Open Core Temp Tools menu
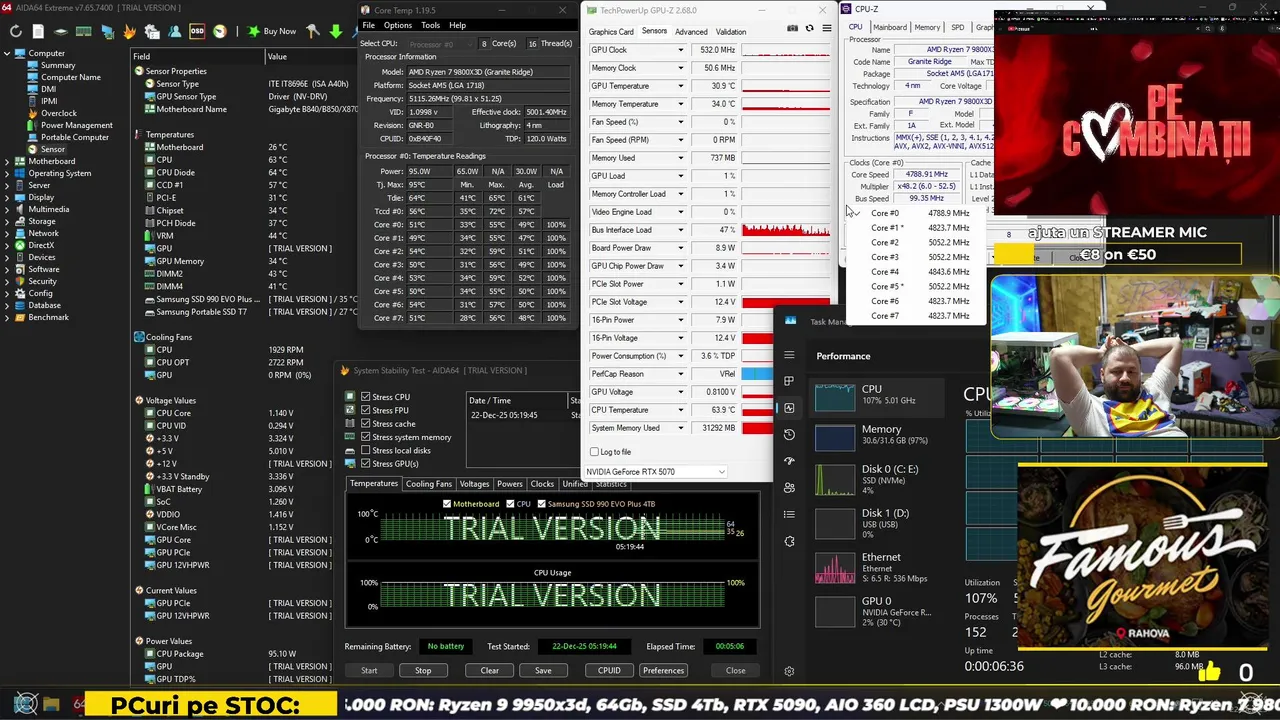This screenshot has width=1280, height=720. 430,25
